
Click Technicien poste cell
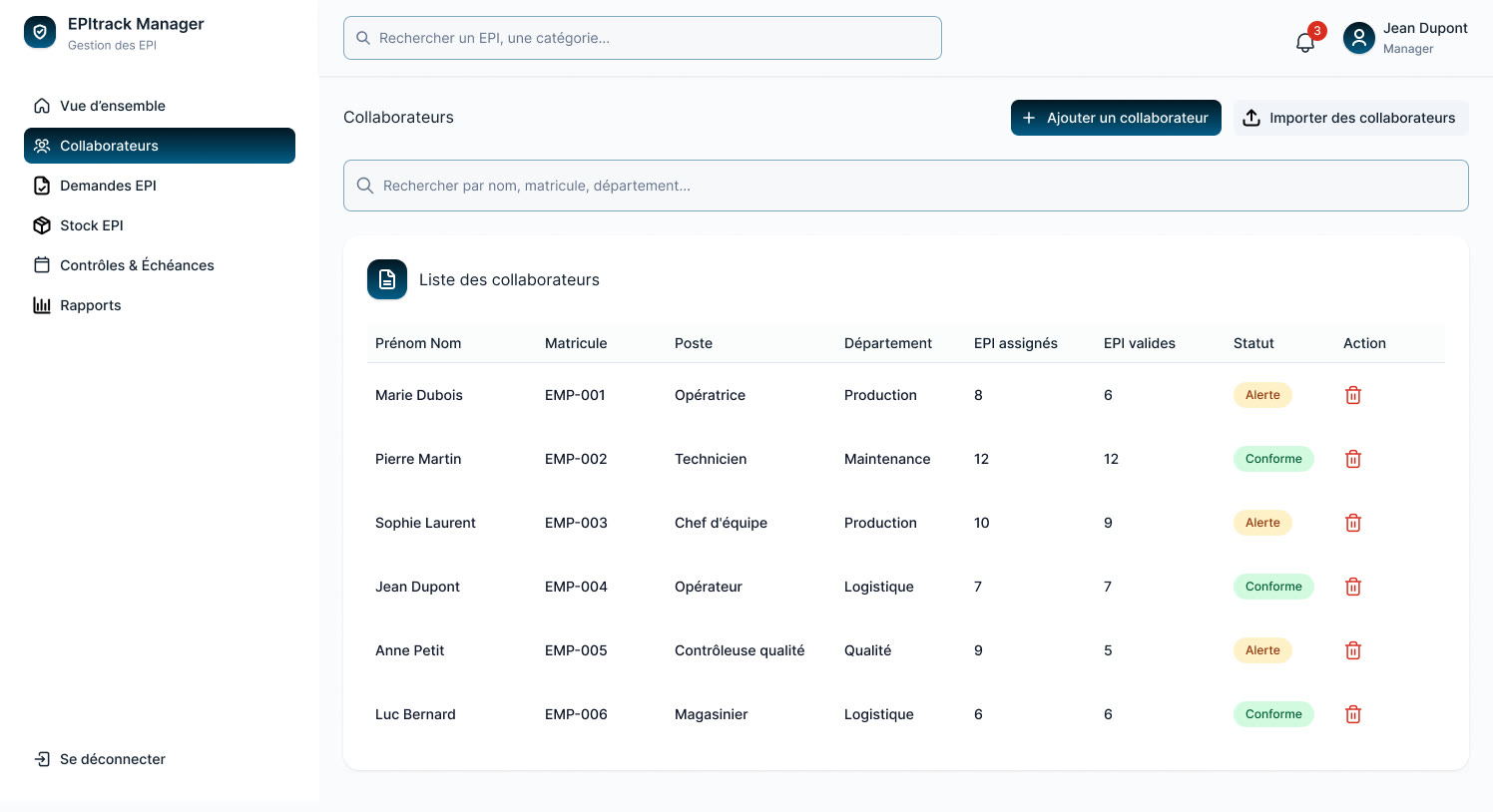point(711,459)
